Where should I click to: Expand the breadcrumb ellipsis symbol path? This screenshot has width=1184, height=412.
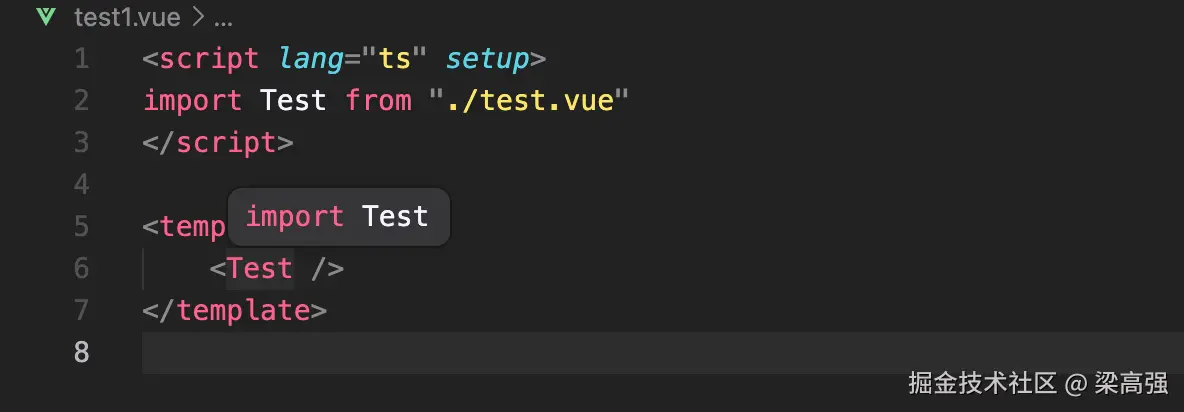(x=223, y=17)
